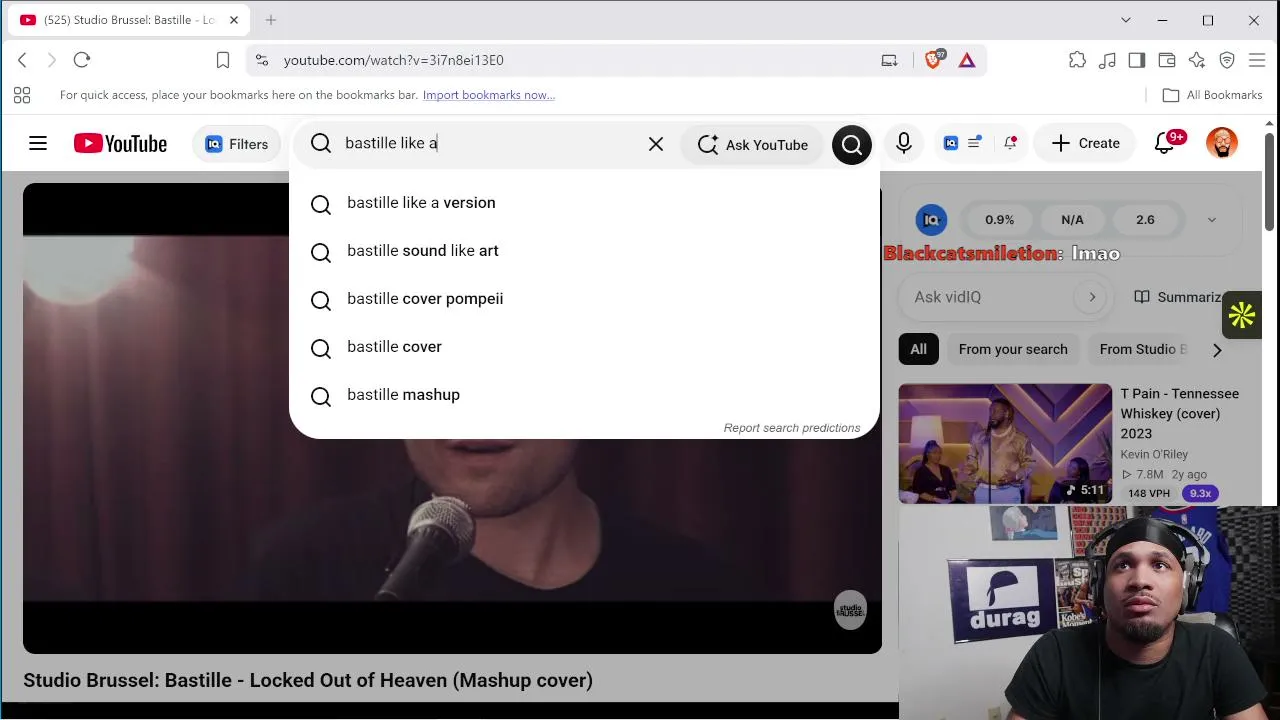Clear the search box with the X
The image size is (1280, 720).
coord(656,144)
